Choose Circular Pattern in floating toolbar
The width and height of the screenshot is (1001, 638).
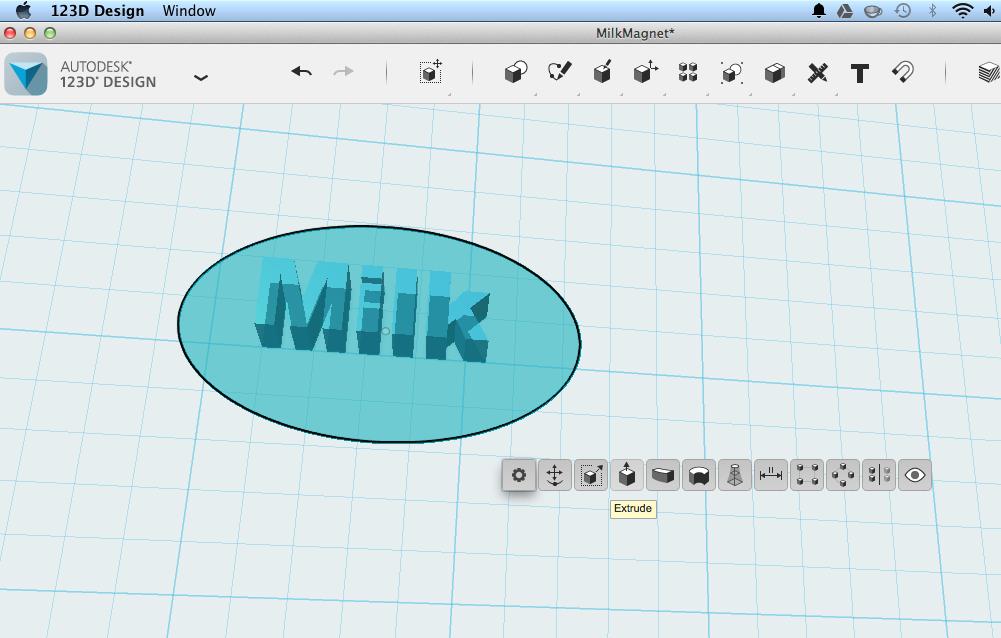pos(843,475)
